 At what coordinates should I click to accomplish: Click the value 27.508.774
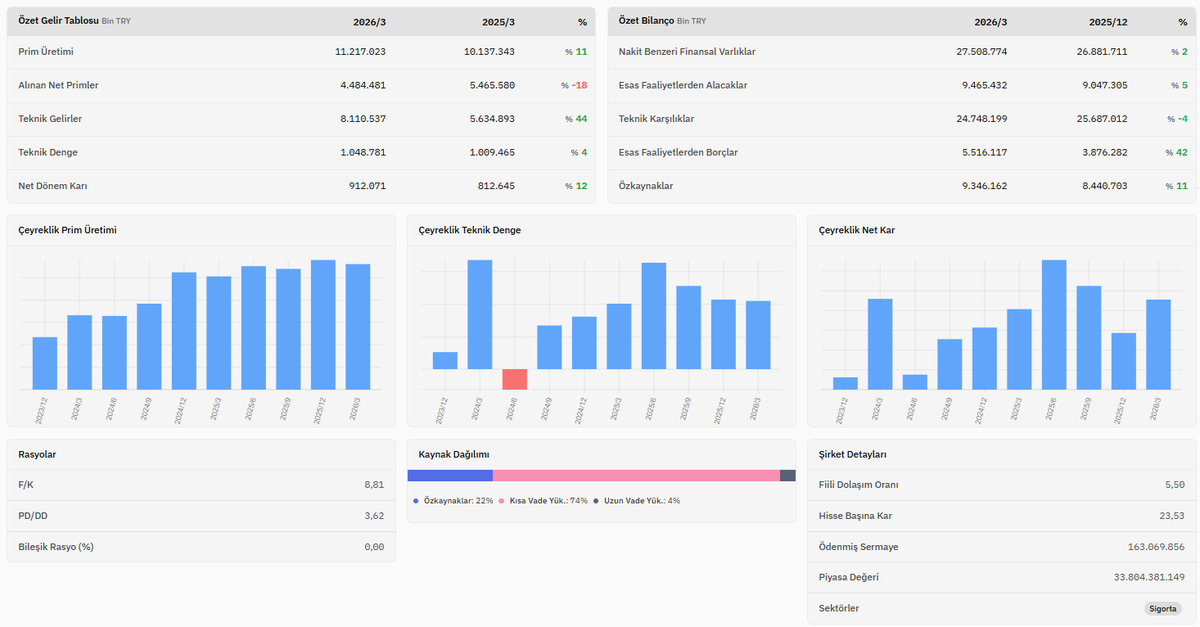tap(982, 51)
